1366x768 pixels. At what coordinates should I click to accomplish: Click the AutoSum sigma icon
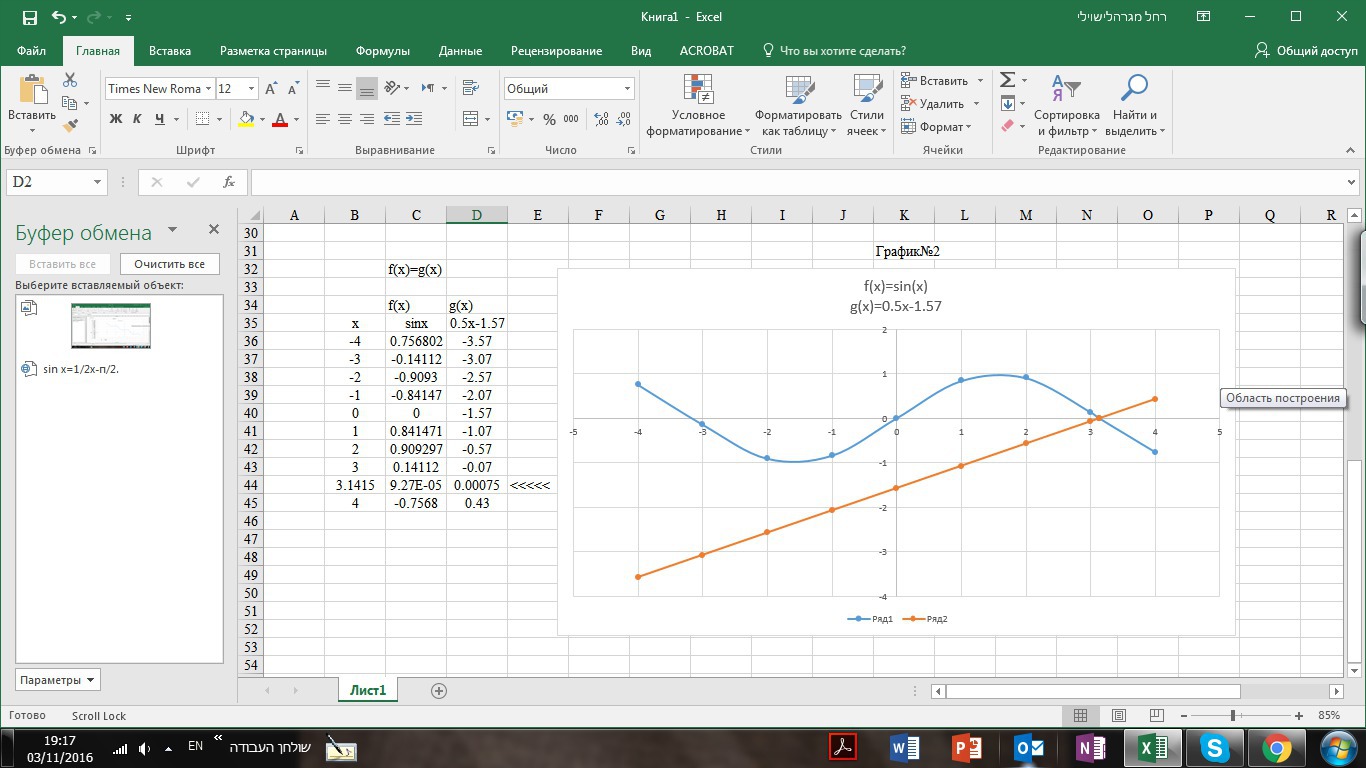[1008, 80]
